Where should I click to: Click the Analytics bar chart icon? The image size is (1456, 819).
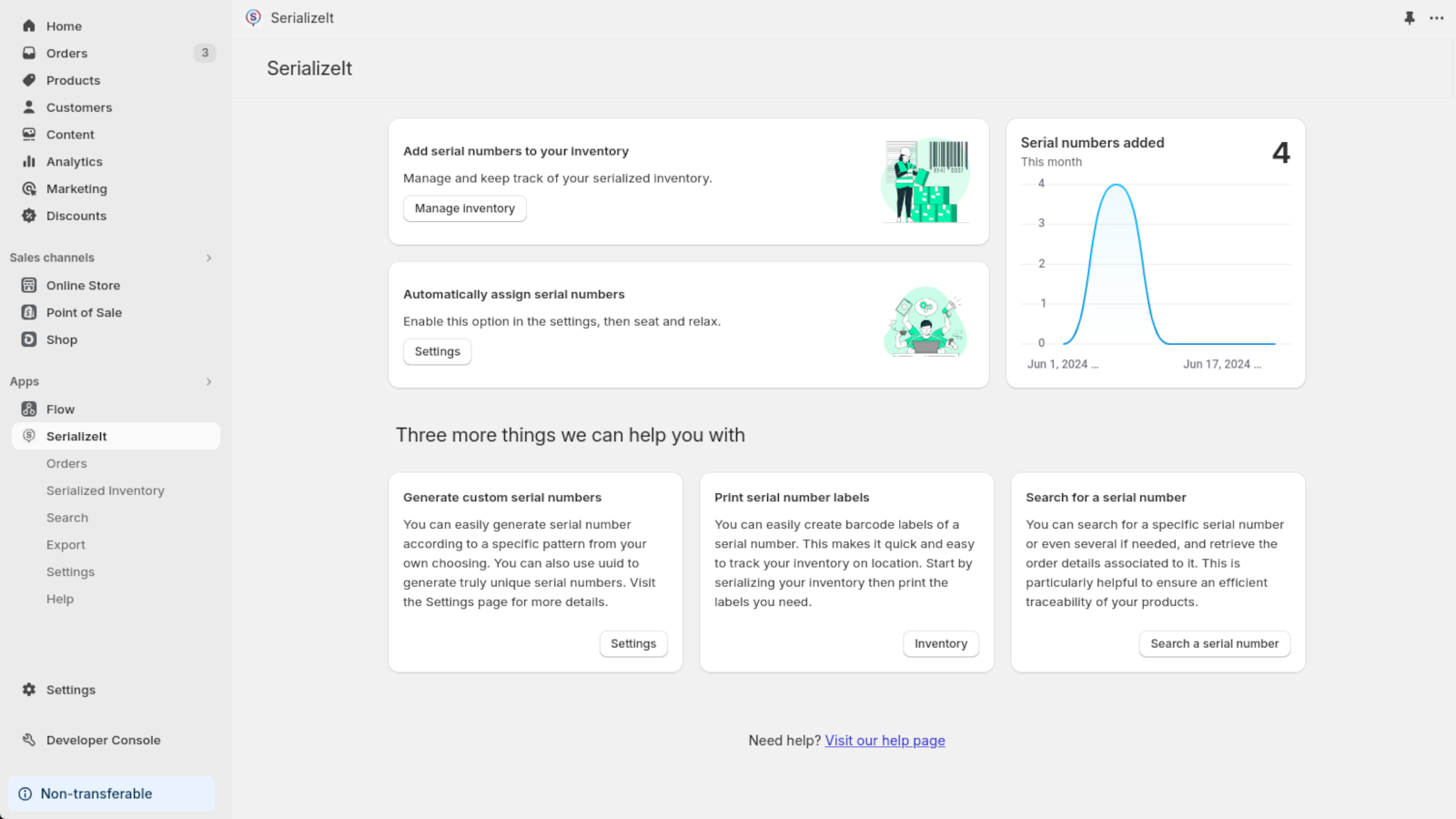click(29, 161)
